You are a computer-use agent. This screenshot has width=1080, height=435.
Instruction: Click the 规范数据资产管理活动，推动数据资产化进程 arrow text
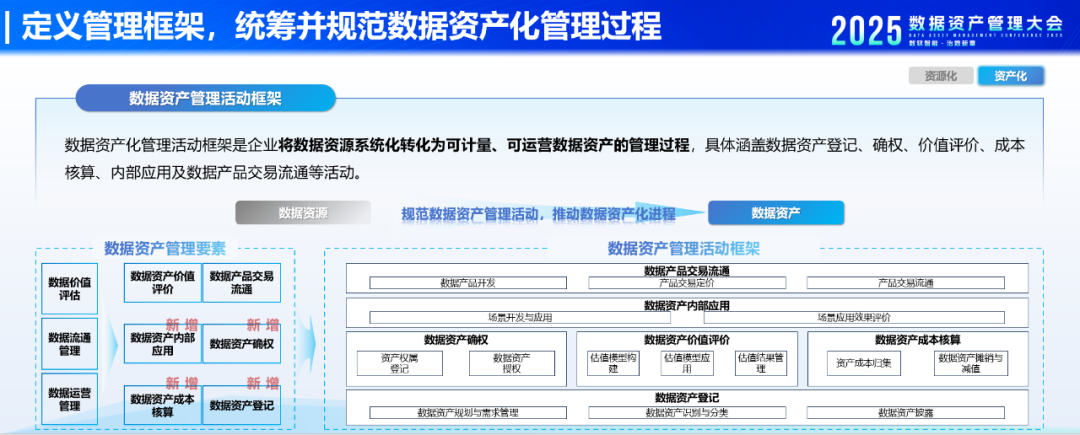[x=539, y=213]
